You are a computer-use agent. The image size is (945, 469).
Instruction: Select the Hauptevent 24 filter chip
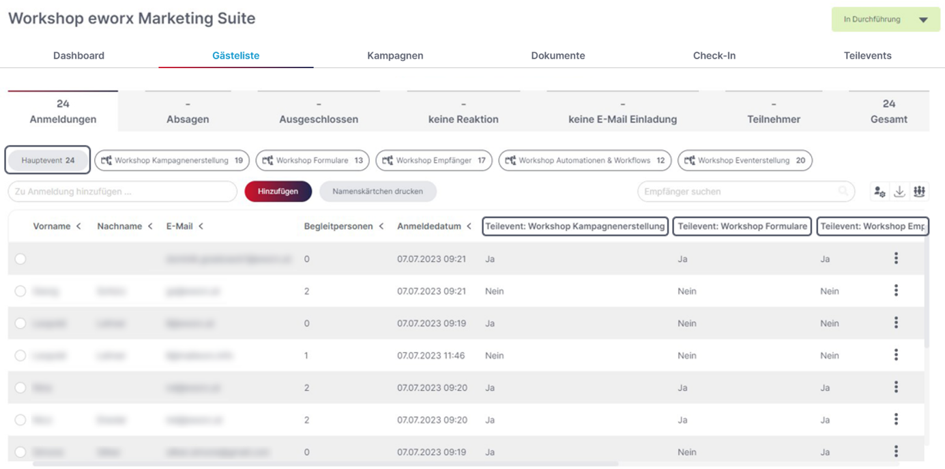48,160
